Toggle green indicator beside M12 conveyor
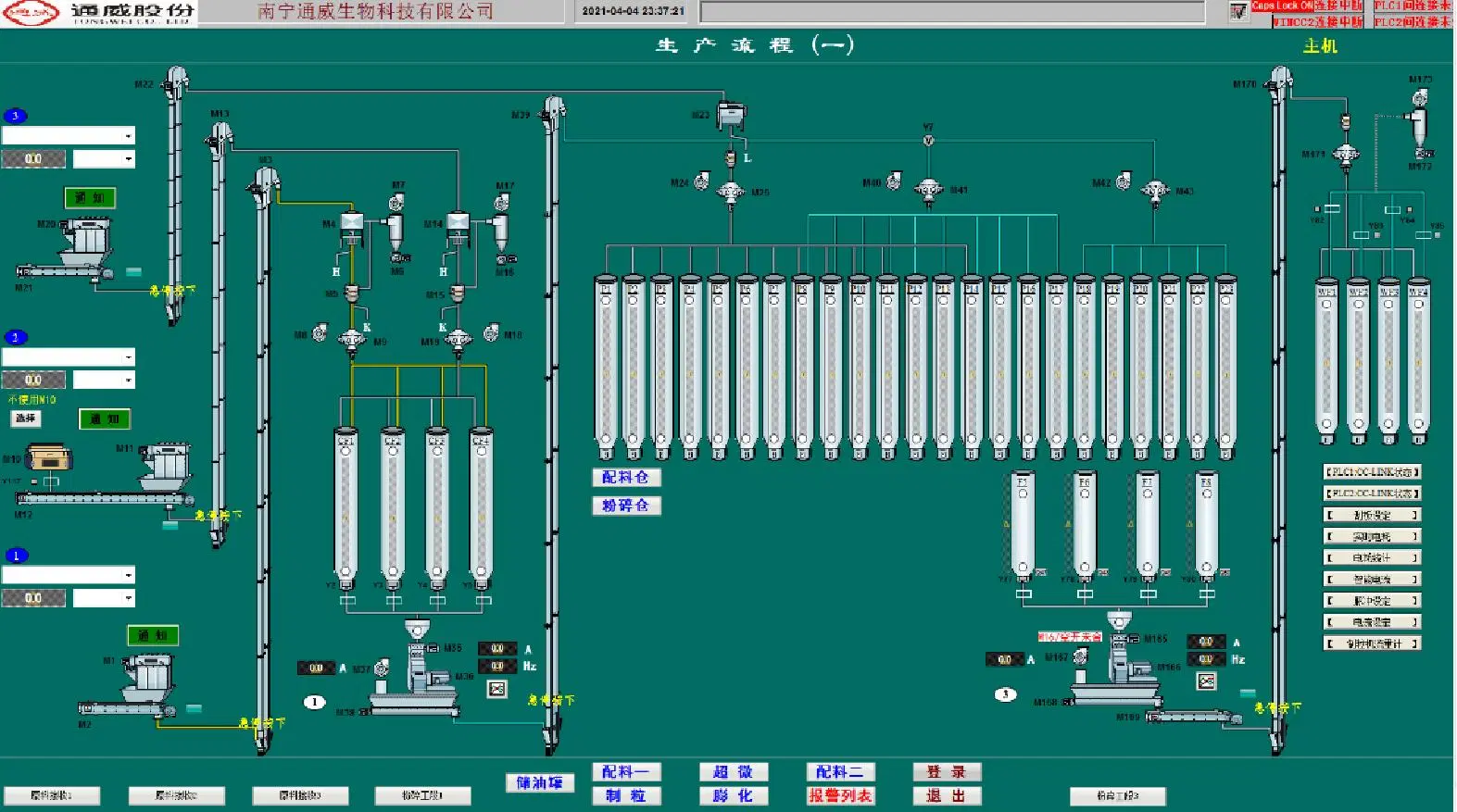 pos(170,526)
